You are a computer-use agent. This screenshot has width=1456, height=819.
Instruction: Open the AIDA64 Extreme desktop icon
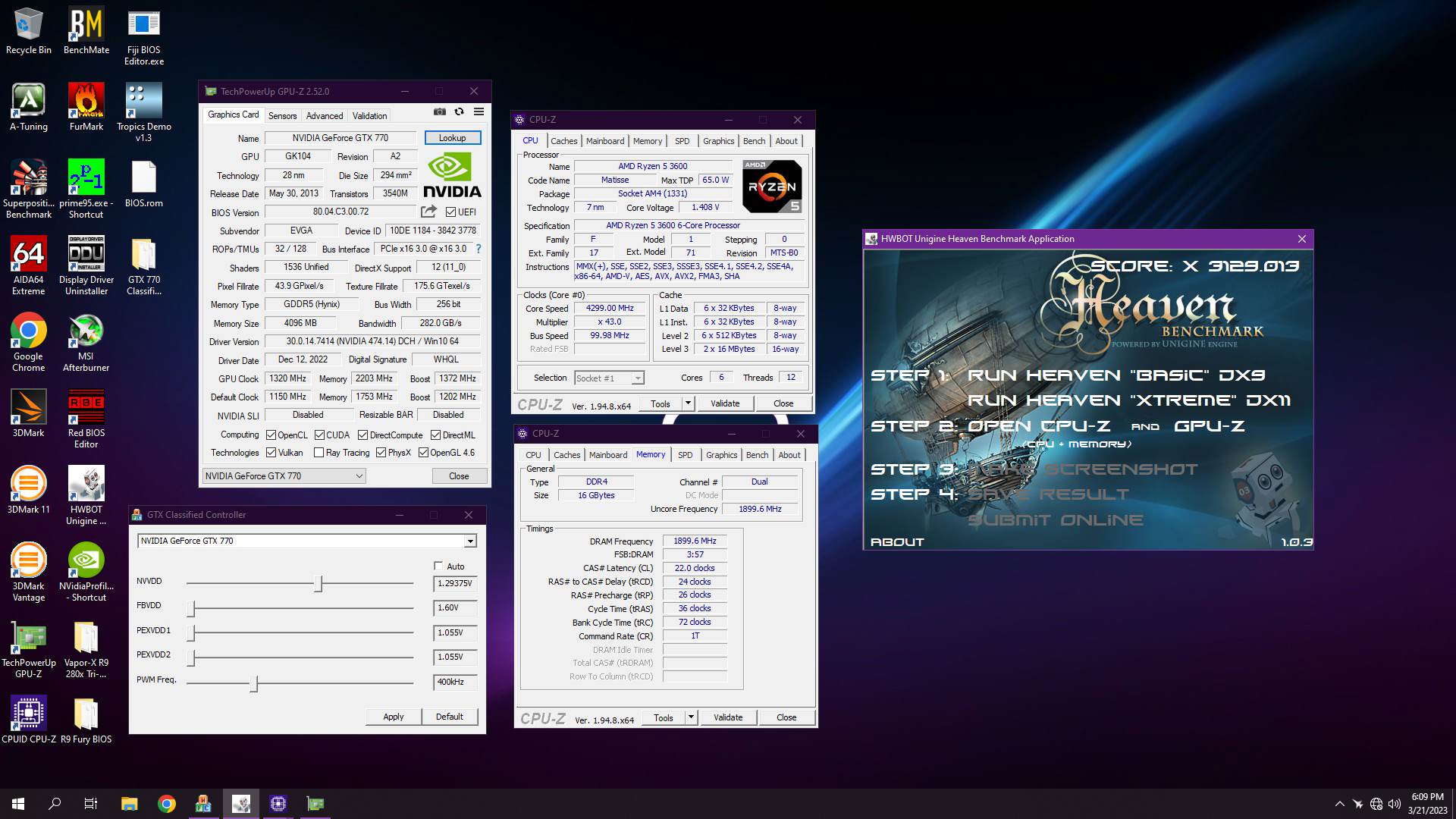pyautogui.click(x=29, y=265)
